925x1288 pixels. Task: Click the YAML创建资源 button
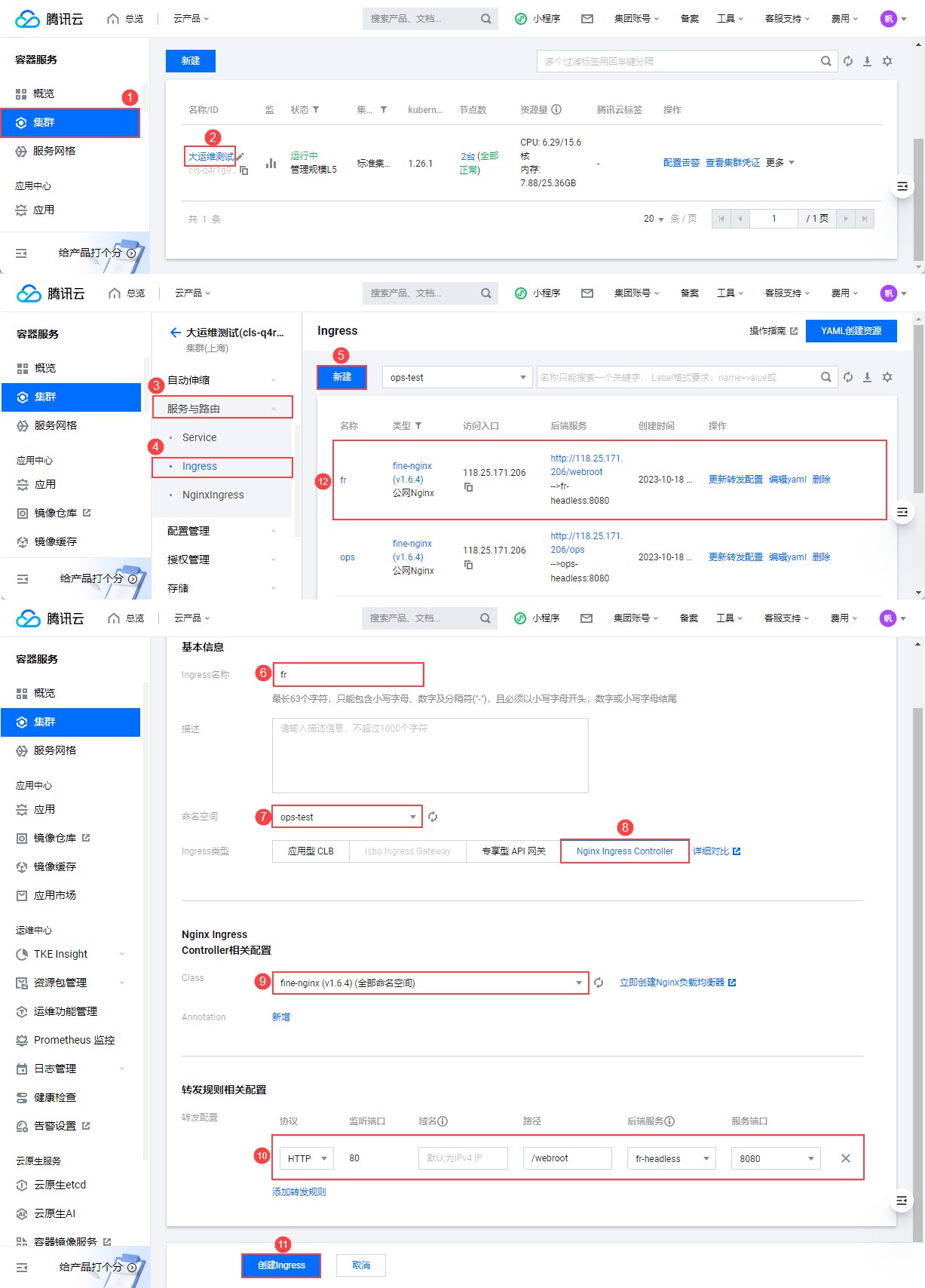pos(851,331)
